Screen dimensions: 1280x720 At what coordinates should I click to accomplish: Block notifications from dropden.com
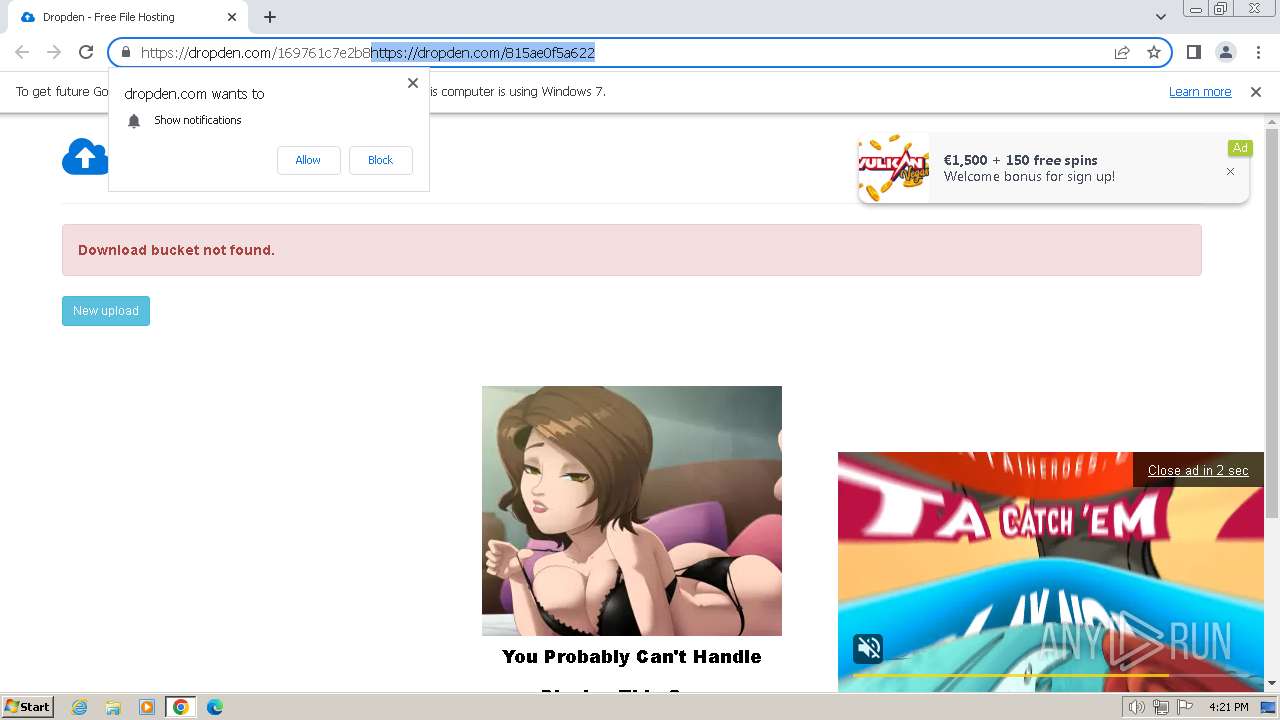tap(380, 160)
